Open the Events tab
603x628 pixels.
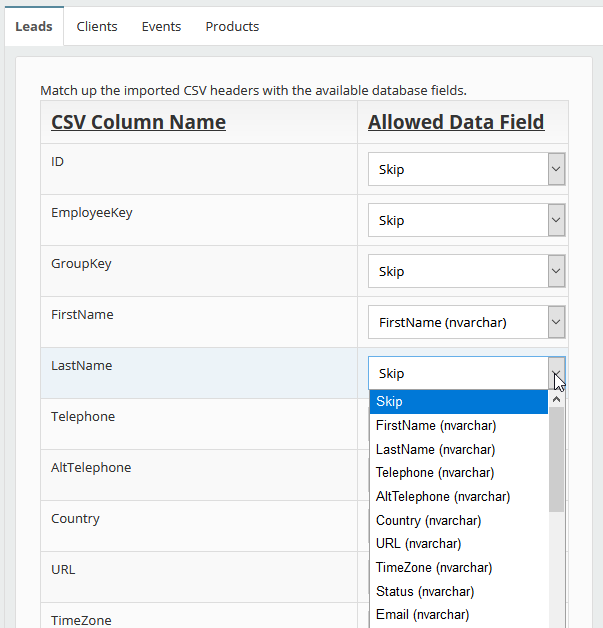[161, 26]
